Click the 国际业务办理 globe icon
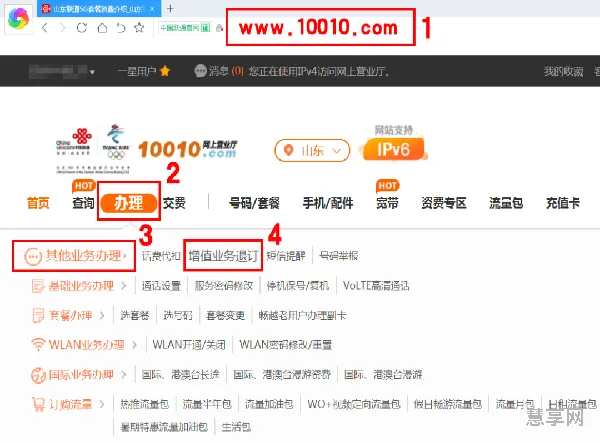600x443 pixels. [x=38, y=375]
